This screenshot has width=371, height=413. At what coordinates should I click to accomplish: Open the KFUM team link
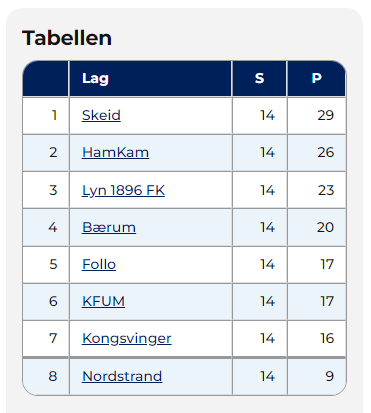(x=103, y=301)
